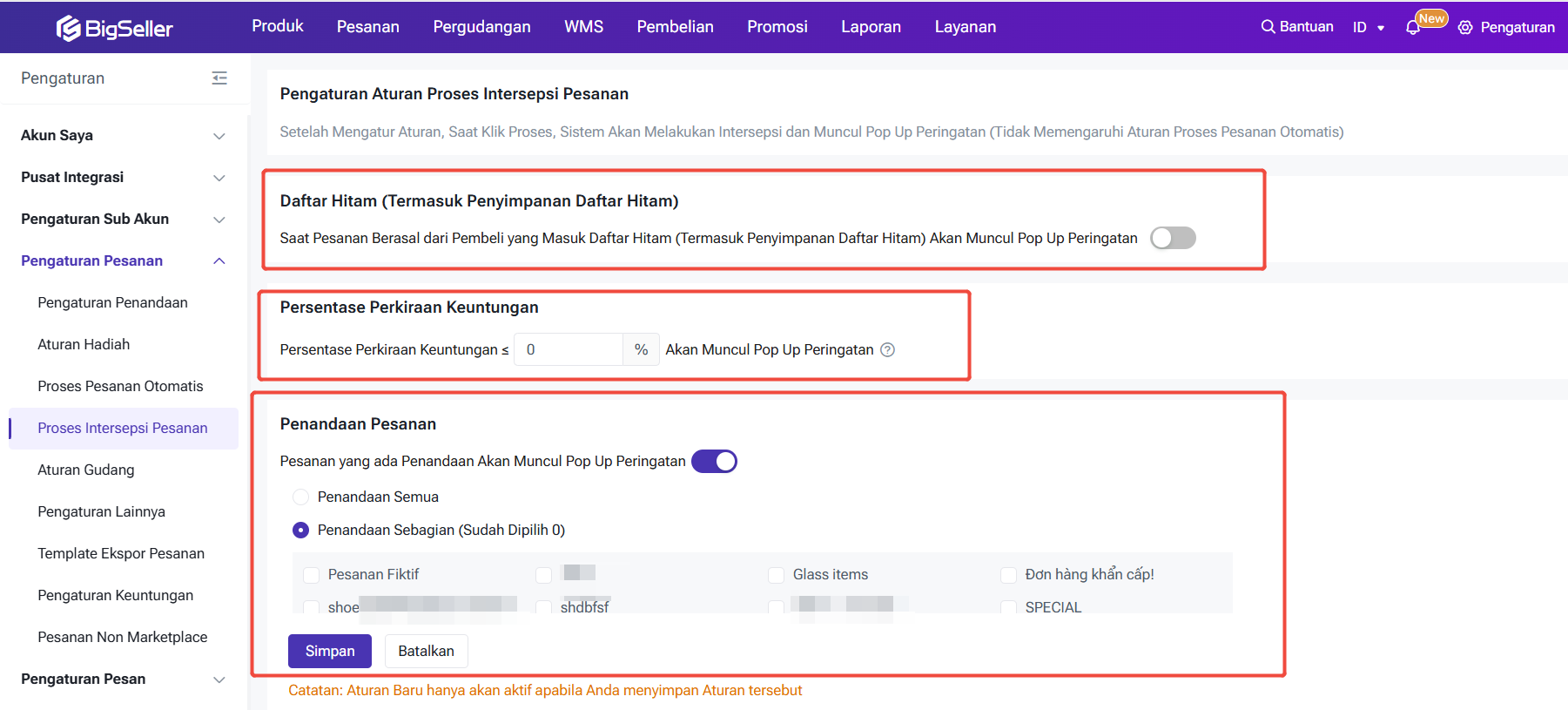Click the profit percentage input field
This screenshot has height=710, width=1568.
(569, 350)
